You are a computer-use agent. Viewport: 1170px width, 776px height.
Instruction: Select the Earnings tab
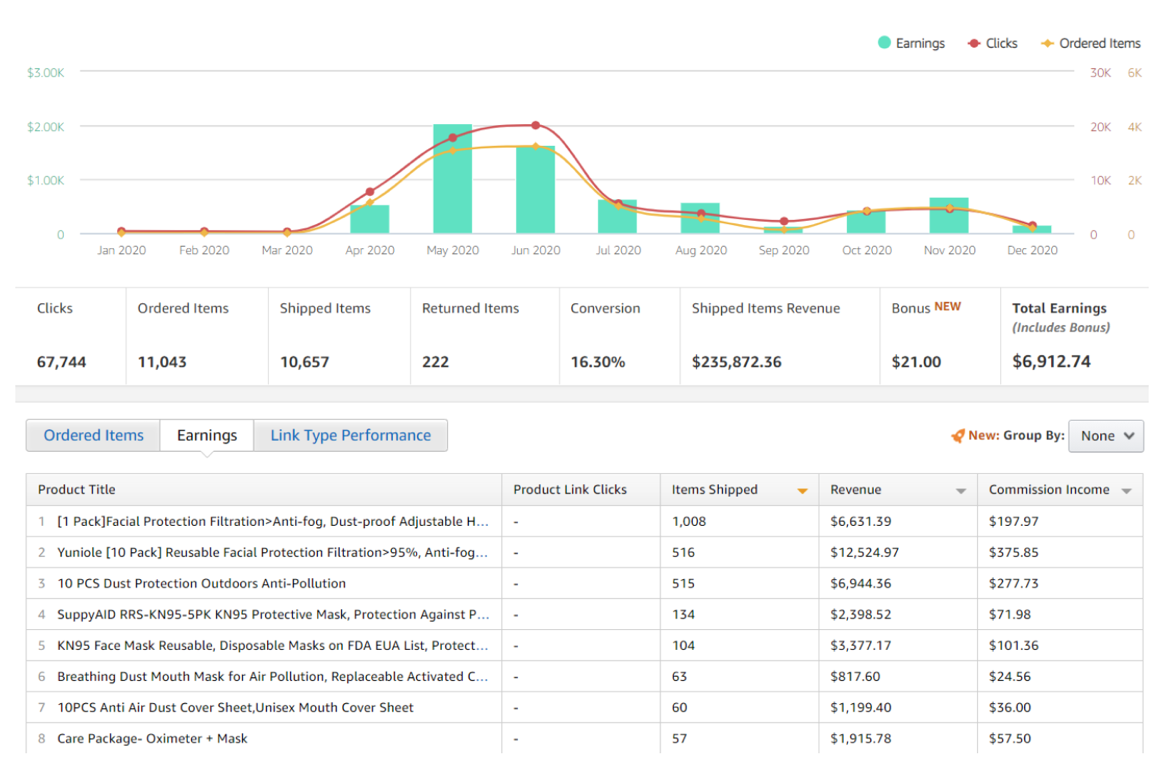pos(207,435)
